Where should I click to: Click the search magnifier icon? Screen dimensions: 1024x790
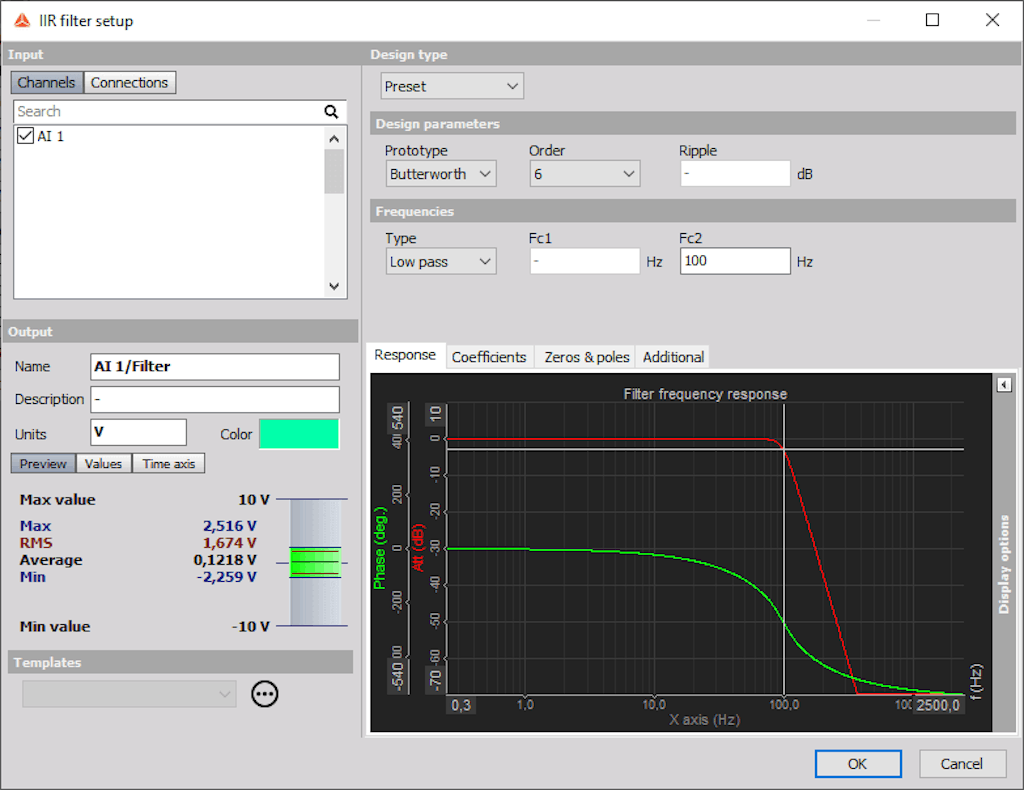[x=331, y=112]
